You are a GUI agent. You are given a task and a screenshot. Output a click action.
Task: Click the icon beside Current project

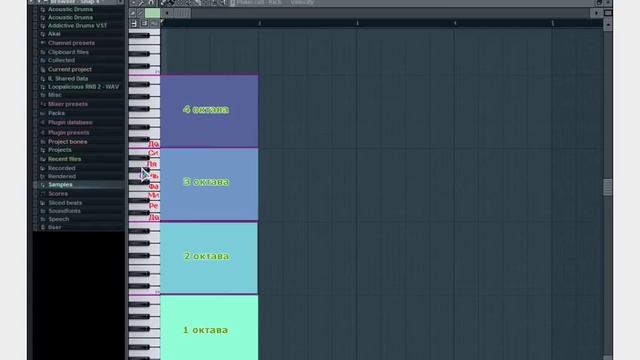coord(42,69)
